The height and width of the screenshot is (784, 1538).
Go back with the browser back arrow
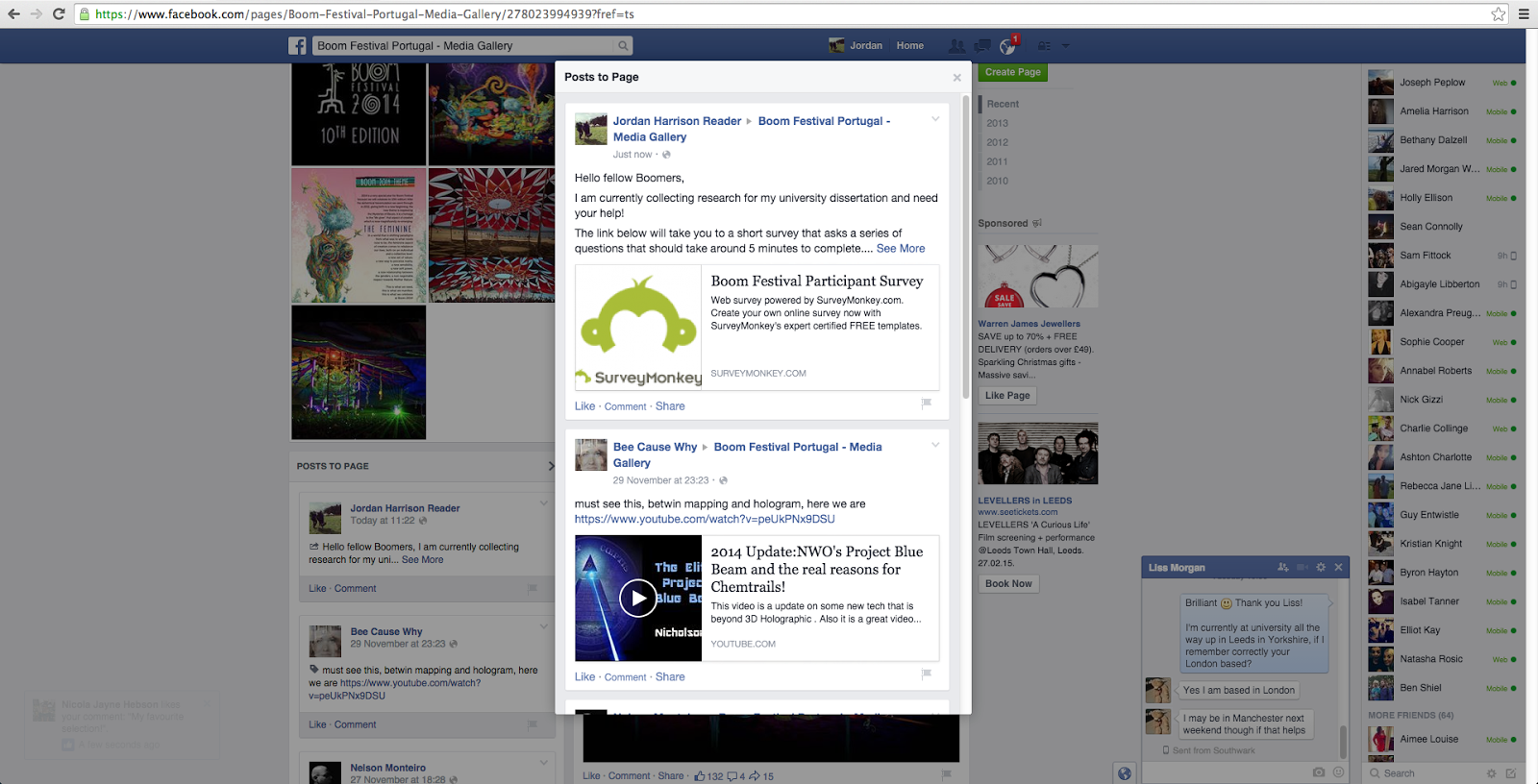tap(14, 13)
